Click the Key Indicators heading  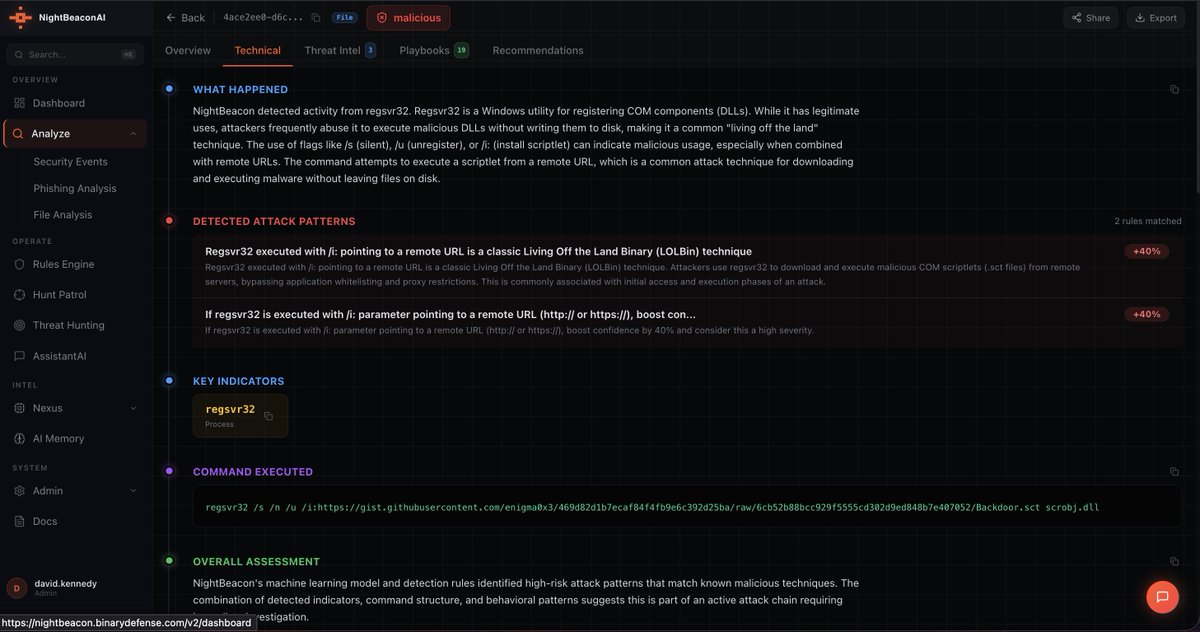click(x=238, y=381)
